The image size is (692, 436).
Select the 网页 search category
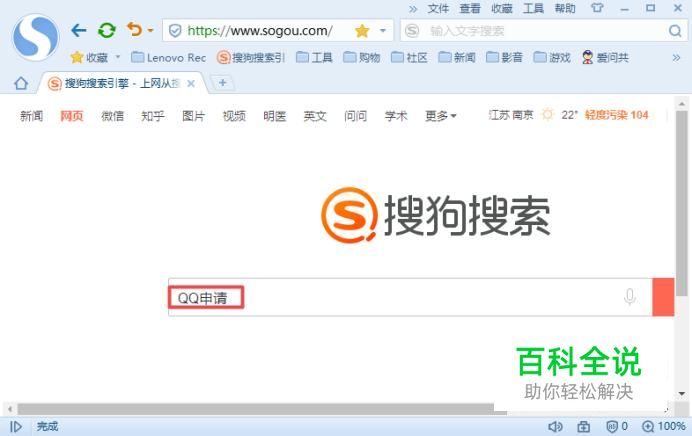(72, 116)
